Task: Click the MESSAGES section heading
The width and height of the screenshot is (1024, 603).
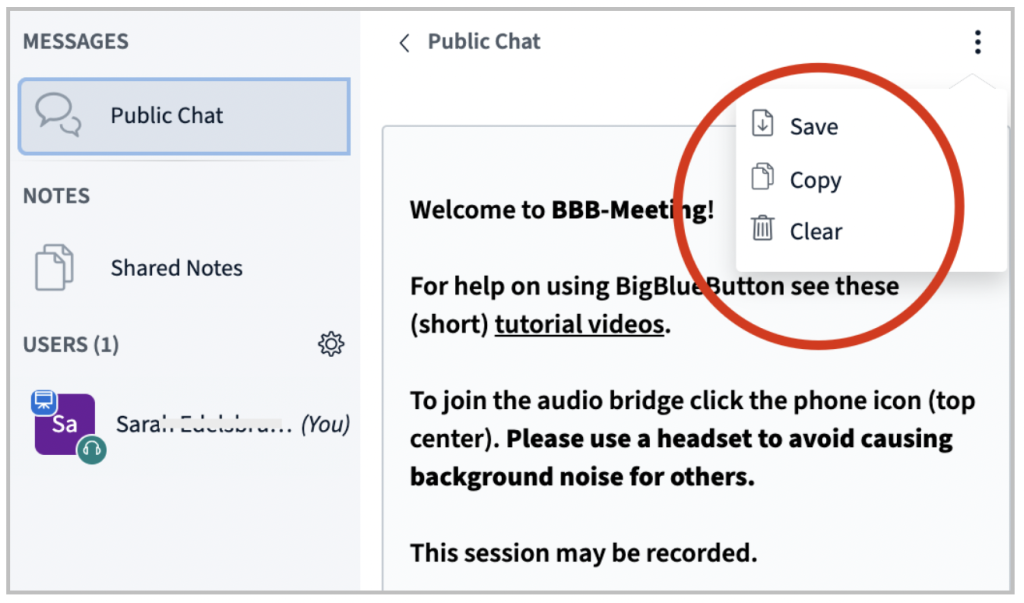Action: pyautogui.click(x=76, y=42)
